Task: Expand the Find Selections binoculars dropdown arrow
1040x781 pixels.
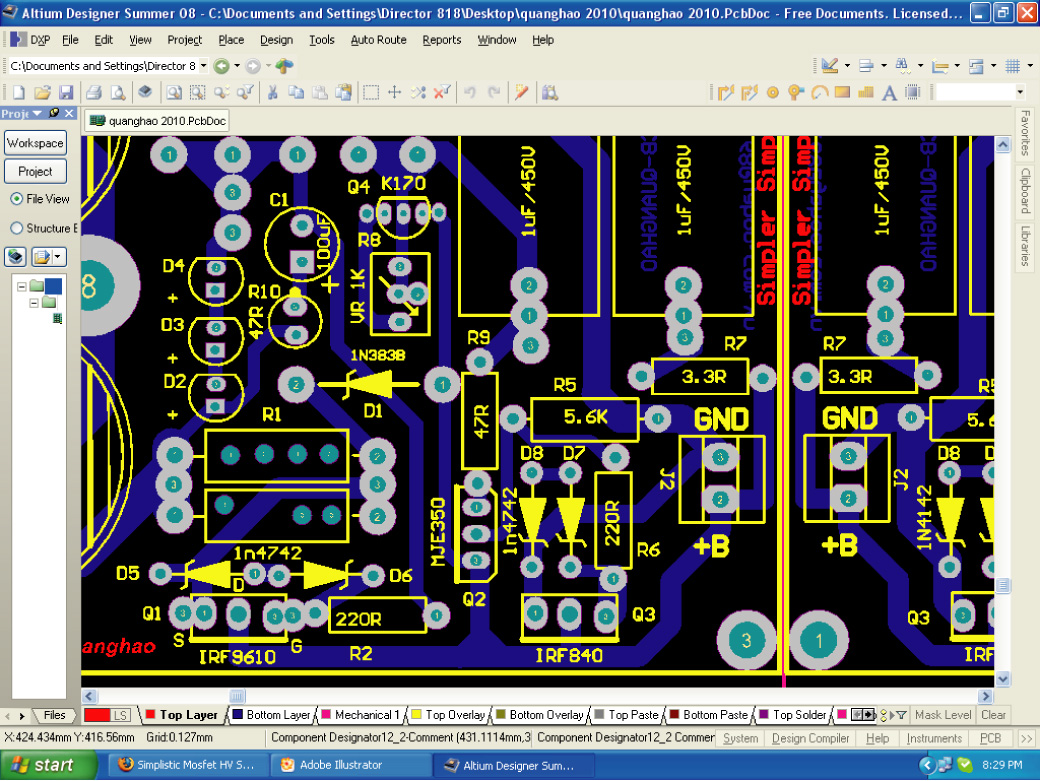Action: pos(920,66)
